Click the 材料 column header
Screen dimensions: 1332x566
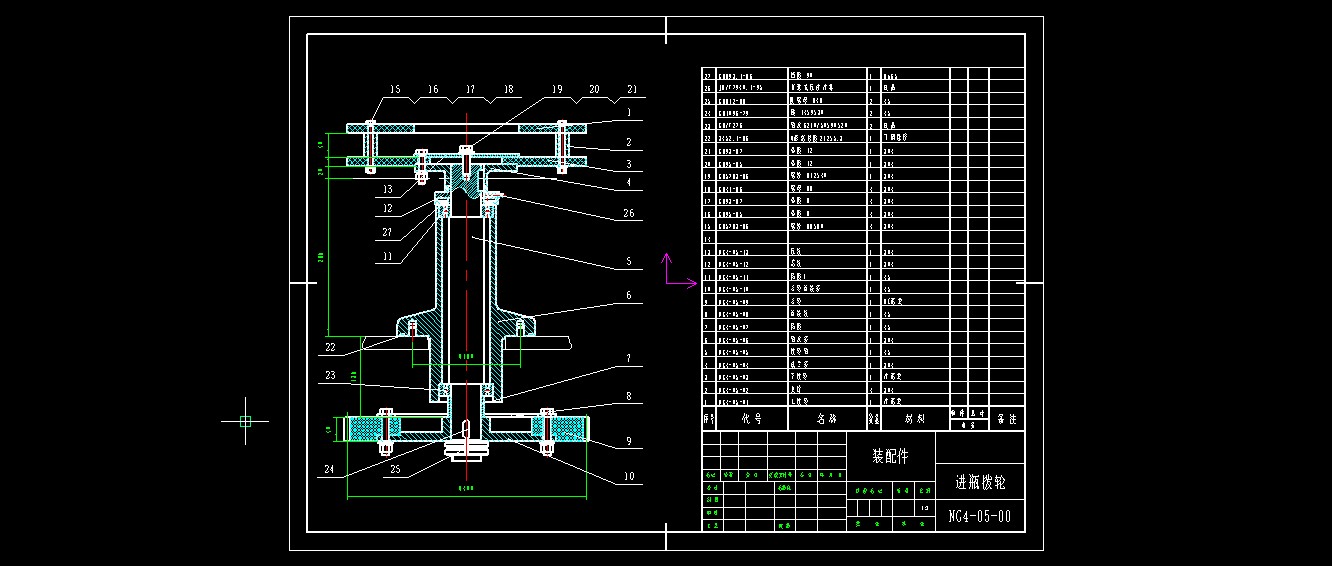(915, 419)
